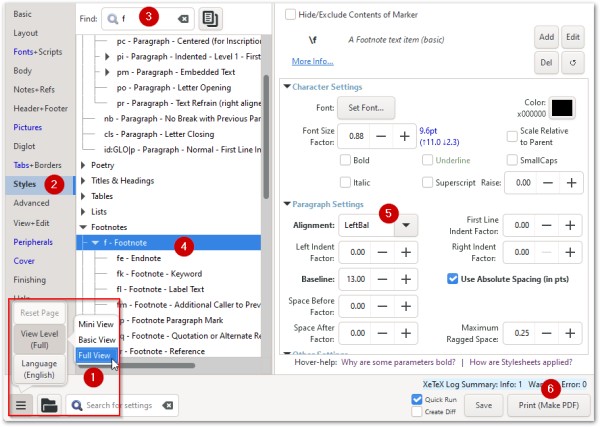The image size is (600, 427).
Task: Toggle Scale Relative to Parent
Action: pos(512,136)
